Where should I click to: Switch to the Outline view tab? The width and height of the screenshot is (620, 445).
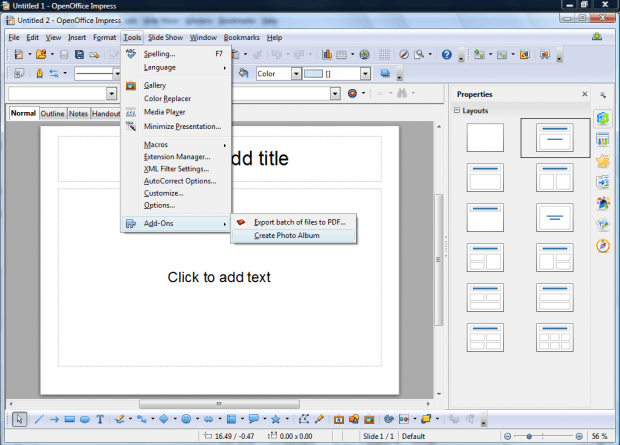point(52,114)
